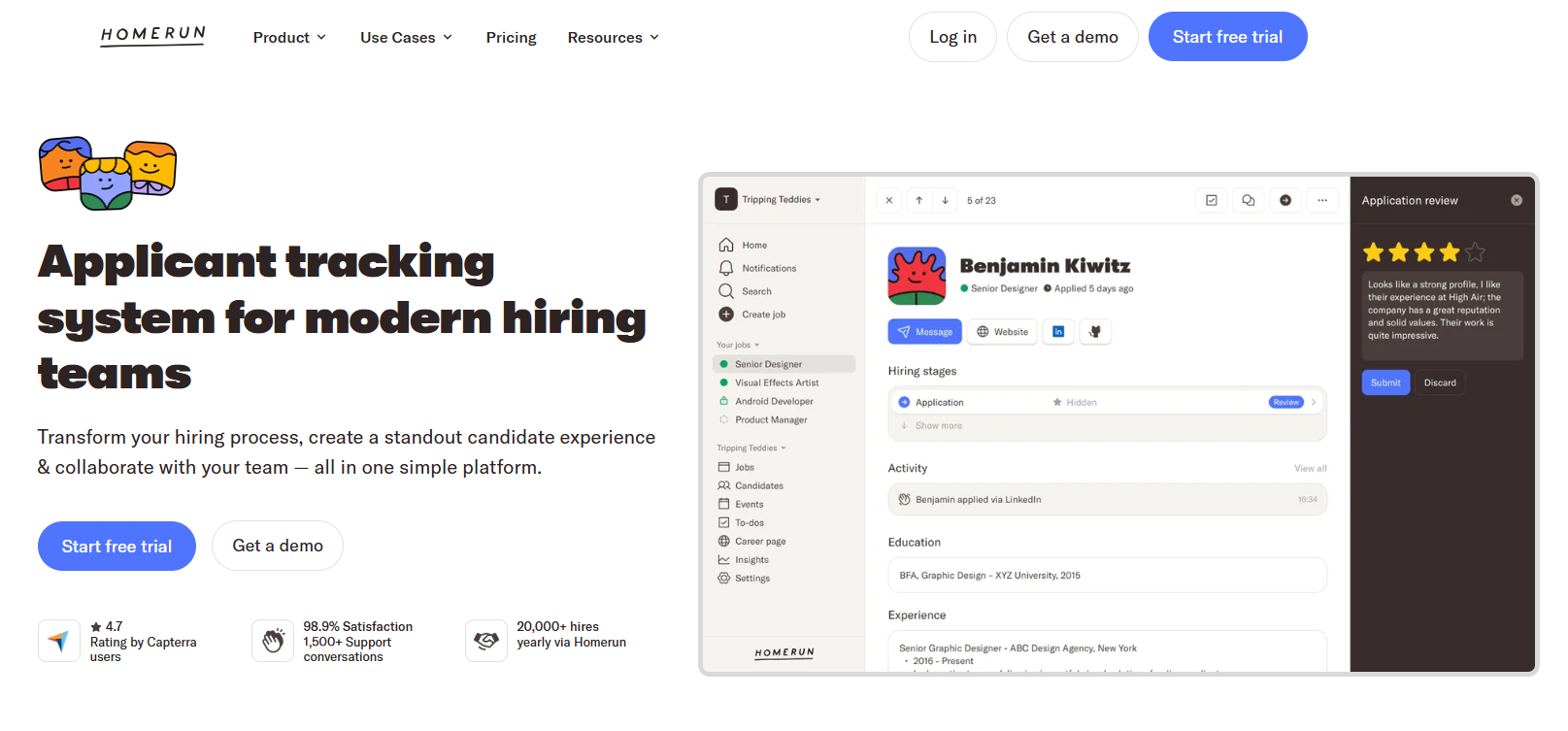This screenshot has height=731, width=1568.
Task: Click the Notifications bell icon
Action: [x=726, y=268]
